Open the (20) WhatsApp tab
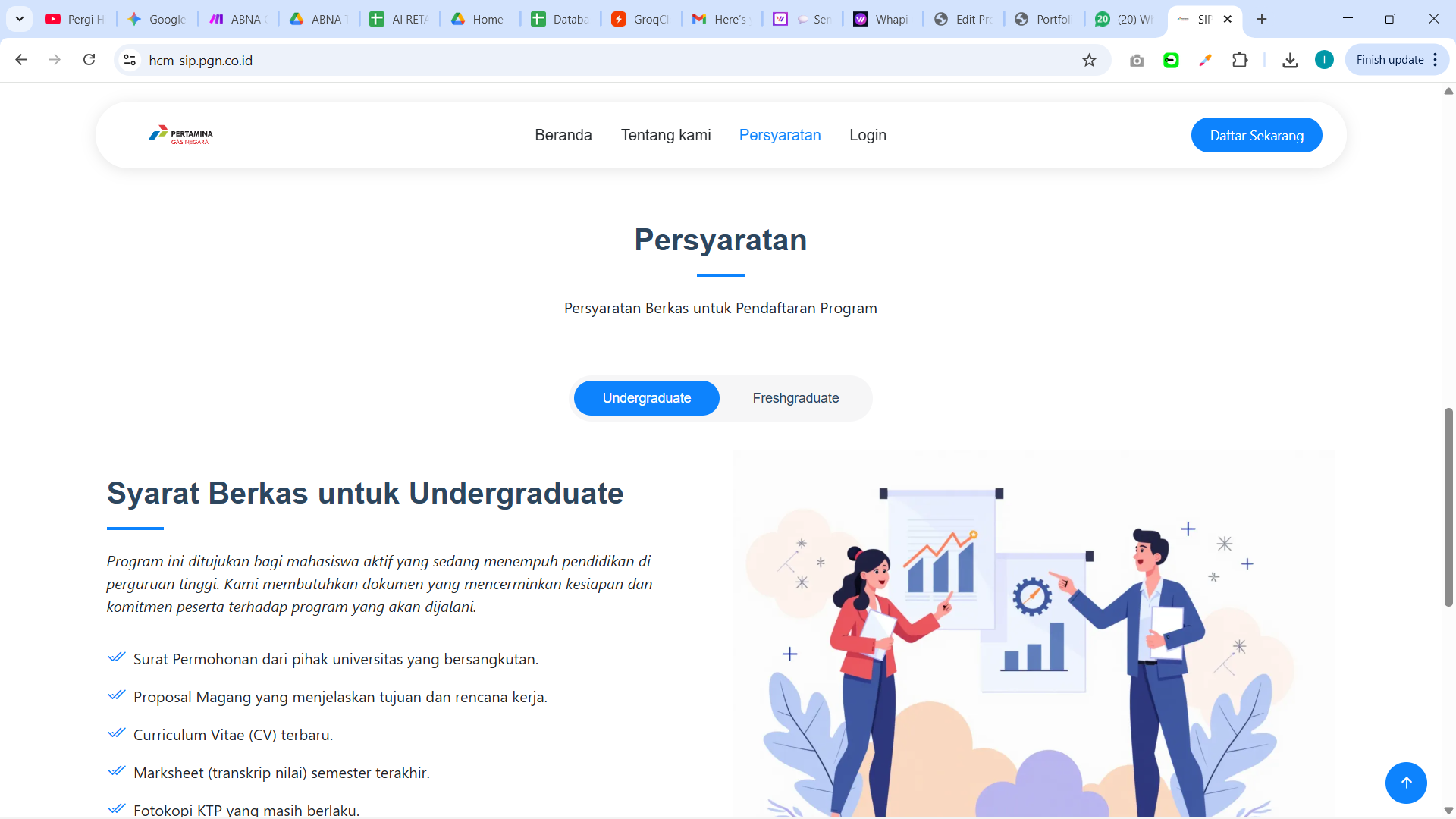This screenshot has width=1456, height=819. pyautogui.click(x=1125, y=19)
